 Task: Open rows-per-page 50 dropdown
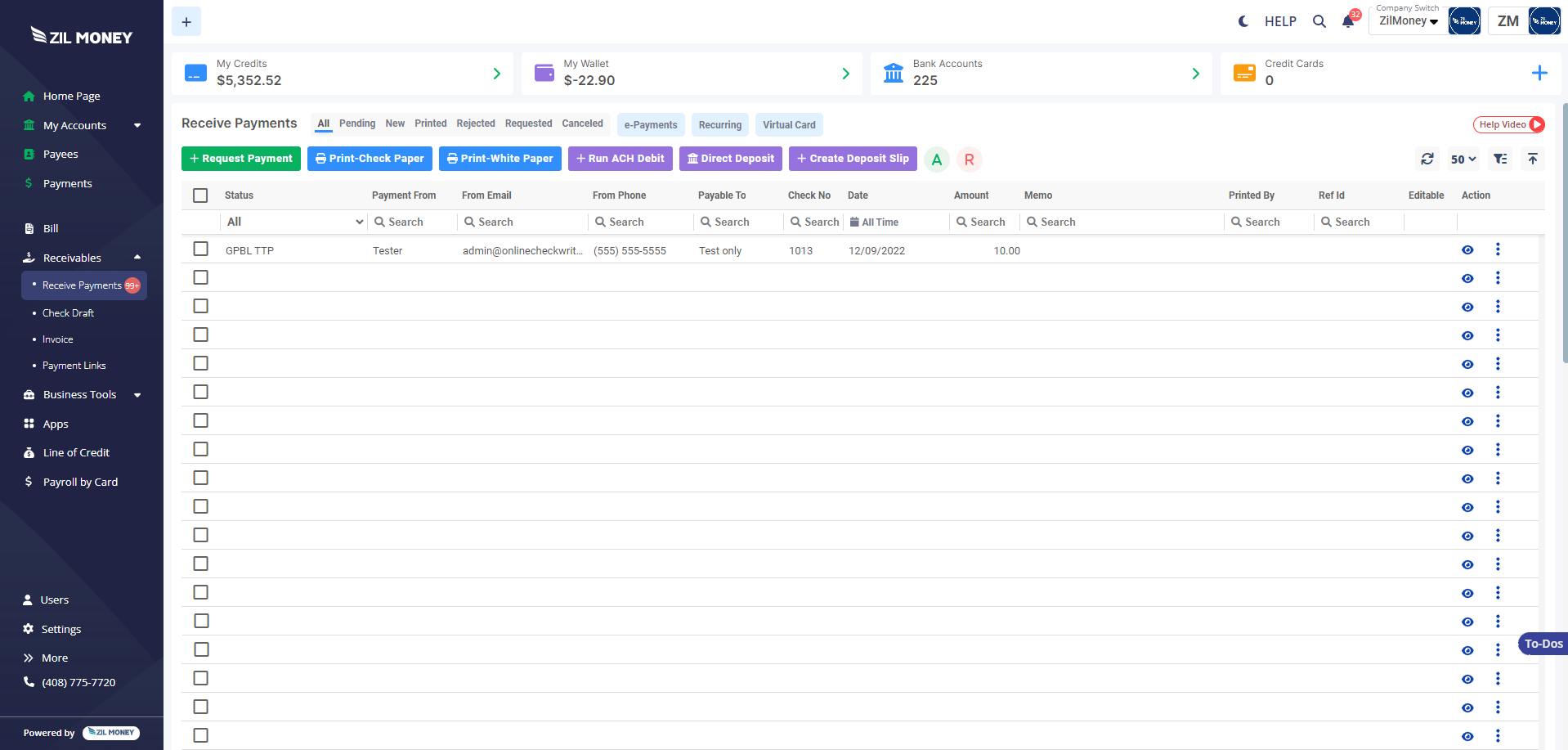[x=1463, y=159]
